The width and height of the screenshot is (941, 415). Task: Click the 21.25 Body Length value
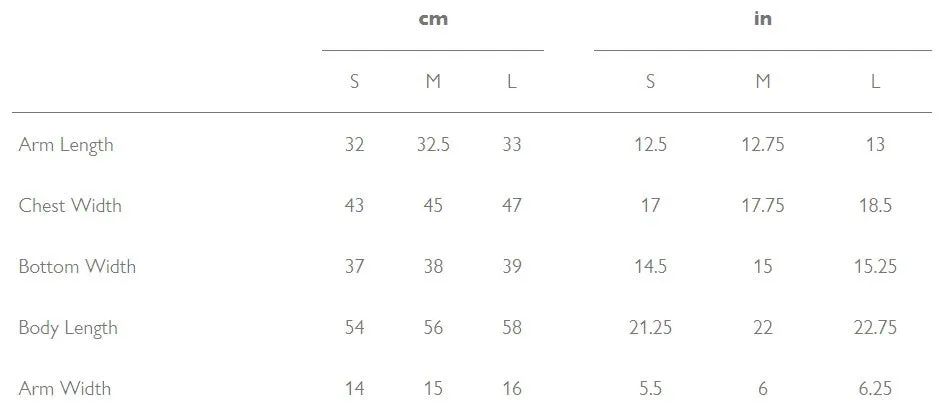(x=651, y=328)
